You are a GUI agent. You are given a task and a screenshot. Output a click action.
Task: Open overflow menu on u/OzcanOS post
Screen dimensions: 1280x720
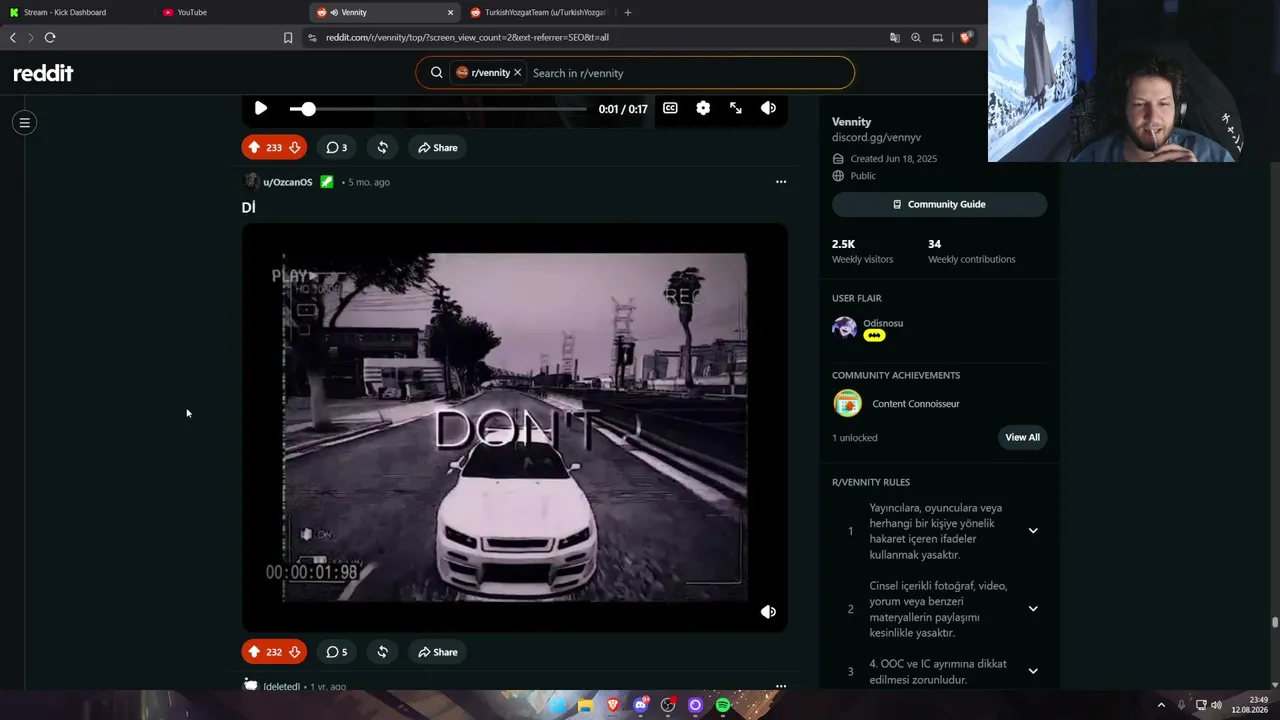pos(781,182)
